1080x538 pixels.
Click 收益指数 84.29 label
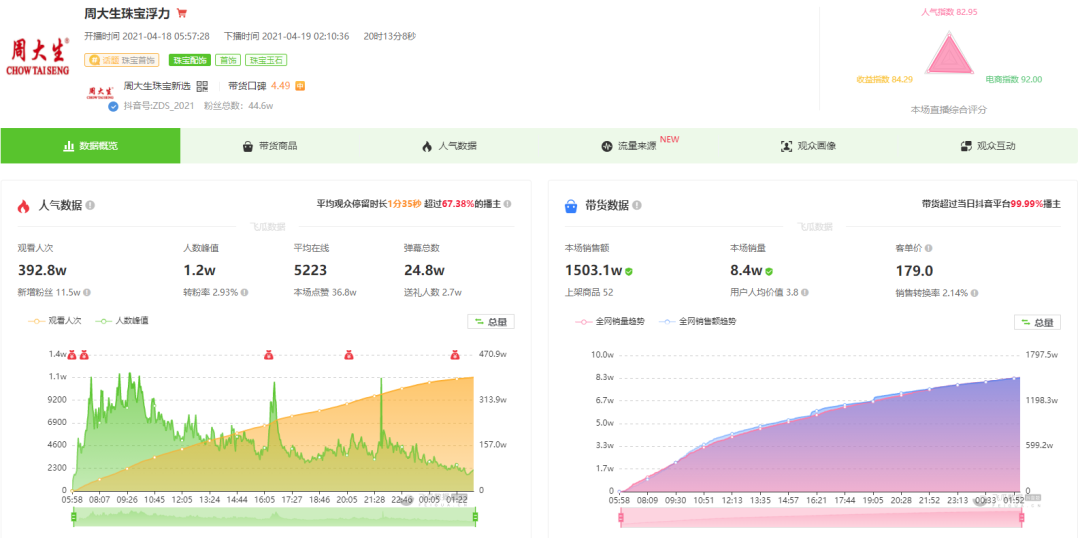click(x=884, y=79)
